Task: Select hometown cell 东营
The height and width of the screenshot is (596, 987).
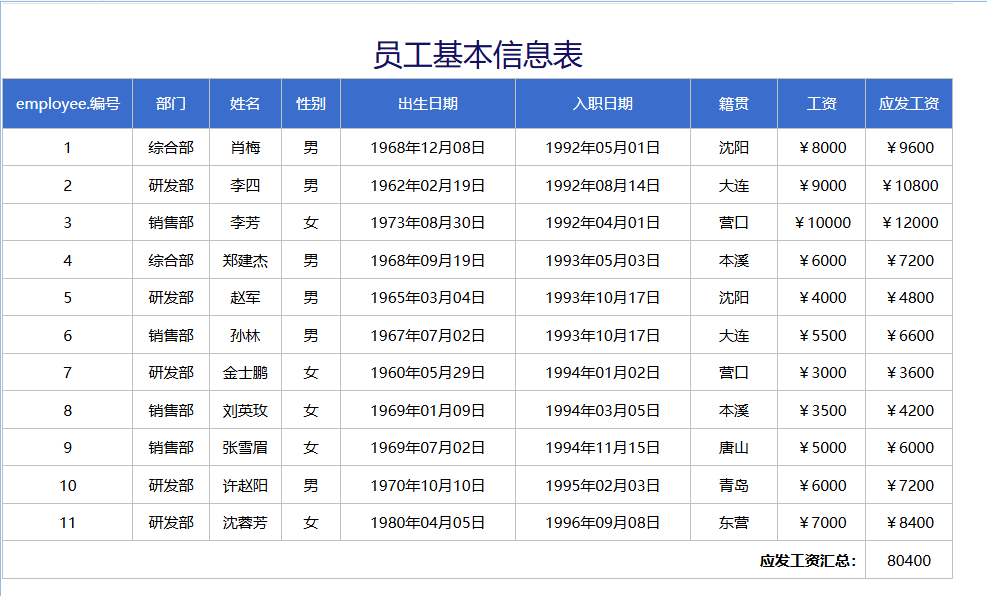Action: click(734, 522)
